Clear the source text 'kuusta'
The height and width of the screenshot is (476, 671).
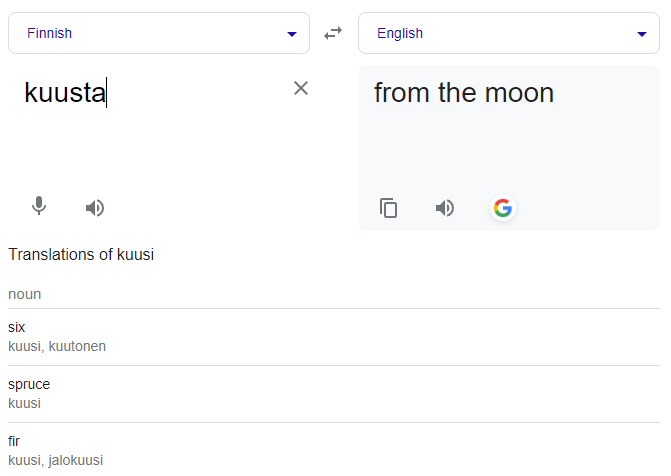tap(301, 88)
